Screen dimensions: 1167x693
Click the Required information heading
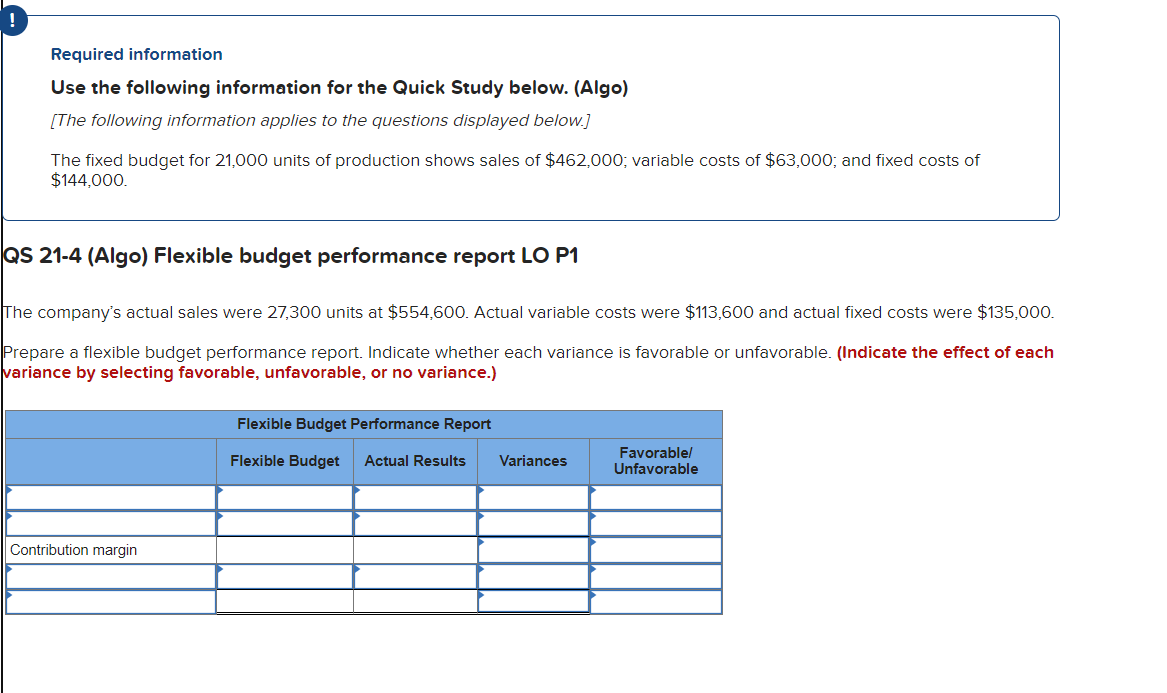136,54
